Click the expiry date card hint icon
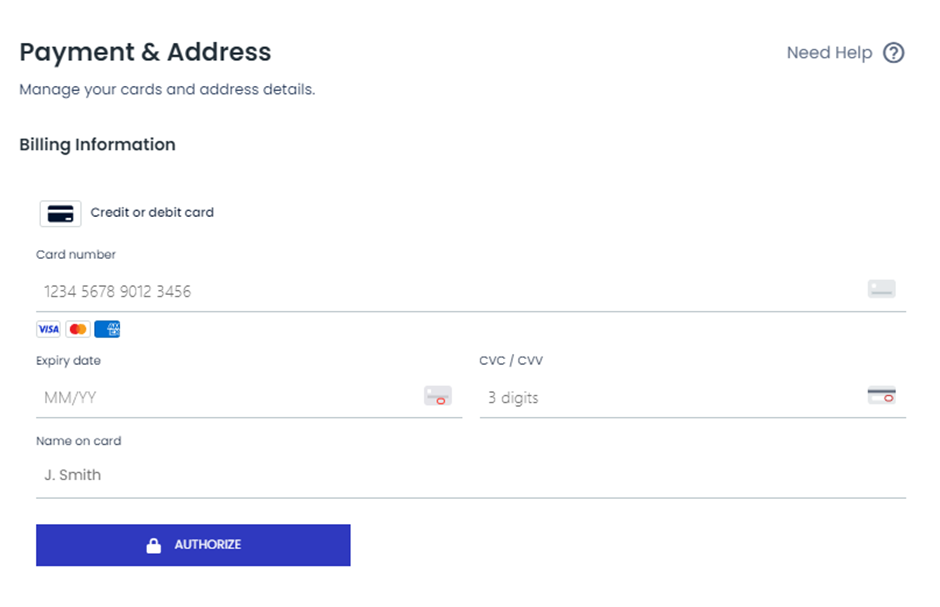The width and height of the screenshot is (940, 607). click(x=438, y=396)
